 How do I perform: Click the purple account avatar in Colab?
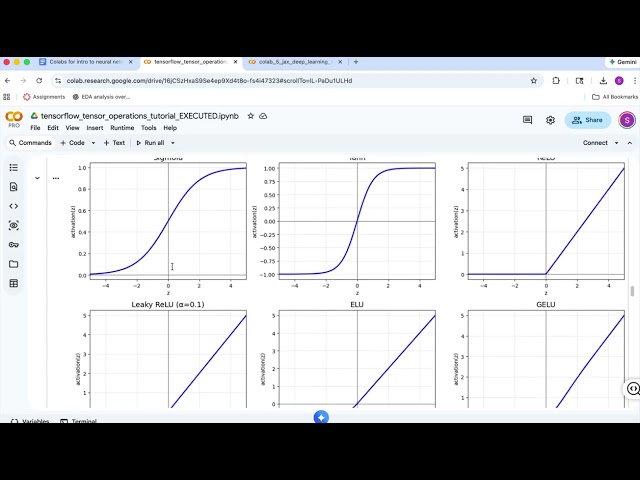(627, 120)
